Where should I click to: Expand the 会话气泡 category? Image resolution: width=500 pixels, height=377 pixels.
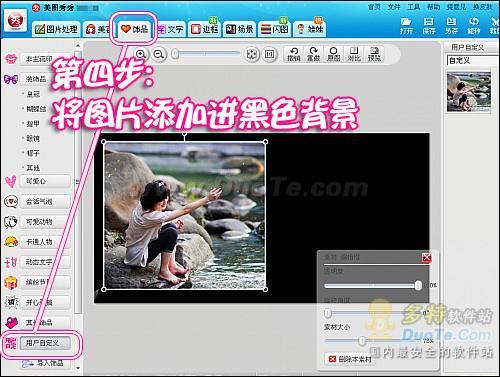coord(45,201)
